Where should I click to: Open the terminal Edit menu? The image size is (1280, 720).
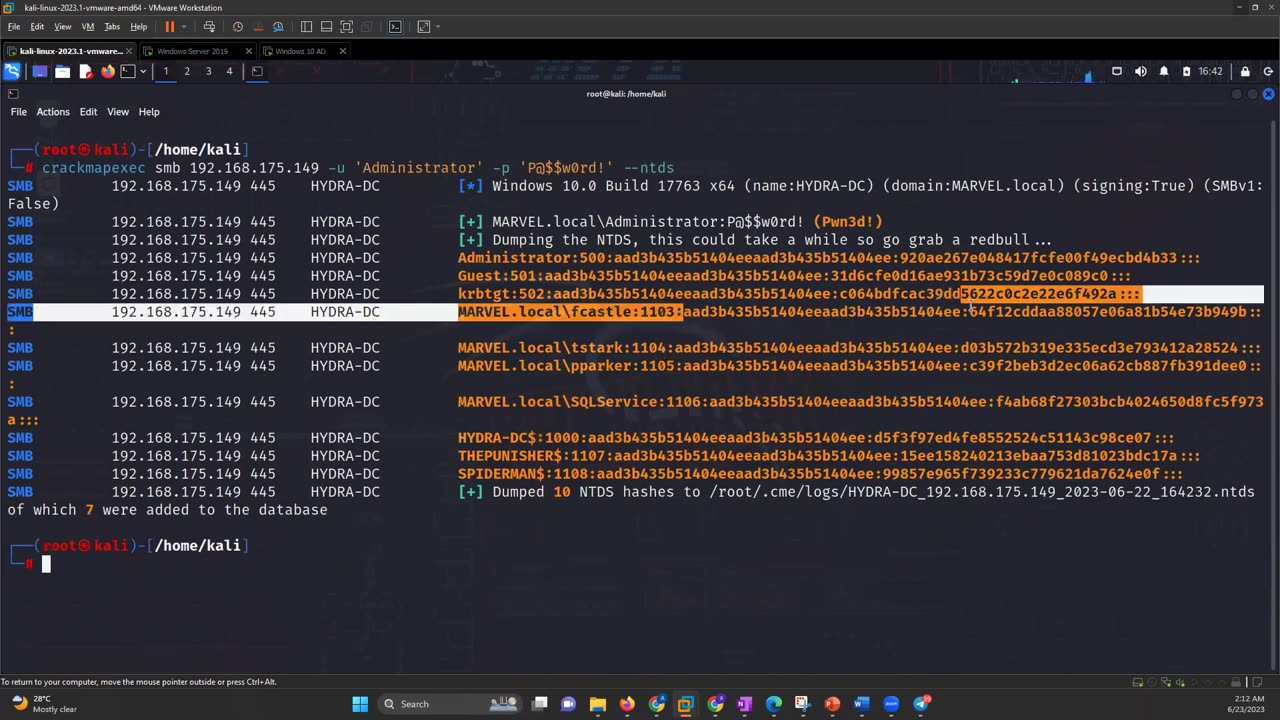pyautogui.click(x=88, y=112)
